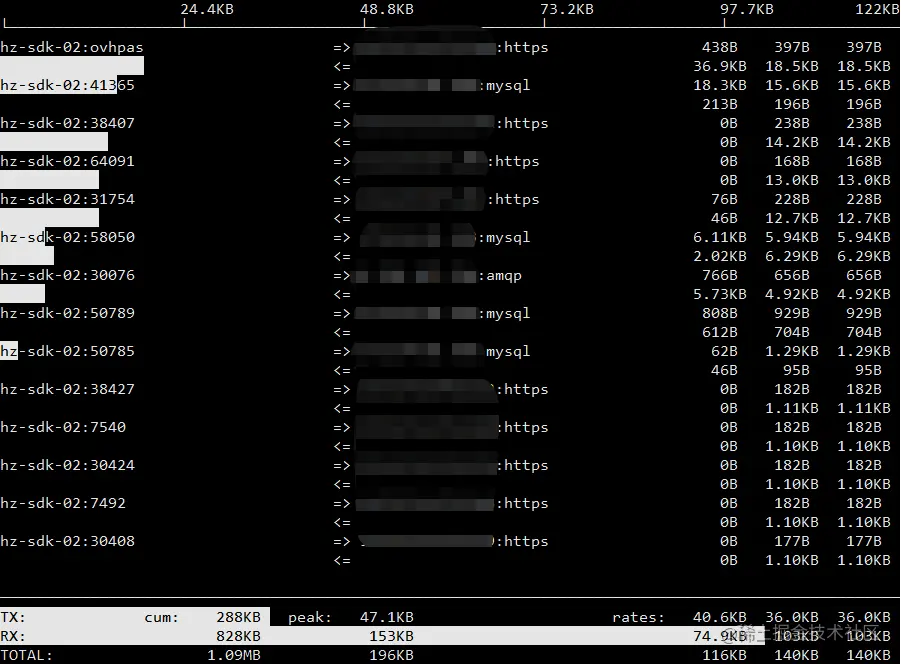Screen dimensions: 901x664
Task: Click the :amqp port label
Action: pyautogui.click(x=500, y=276)
